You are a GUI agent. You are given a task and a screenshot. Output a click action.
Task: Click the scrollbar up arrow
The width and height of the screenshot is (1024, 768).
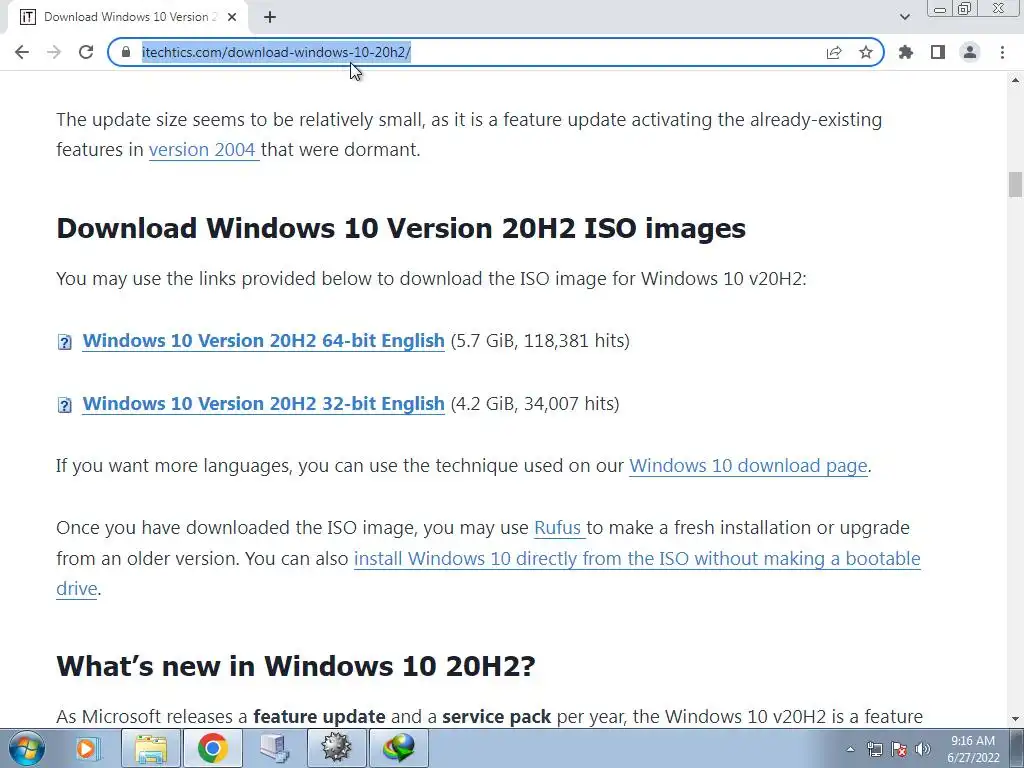1015,80
